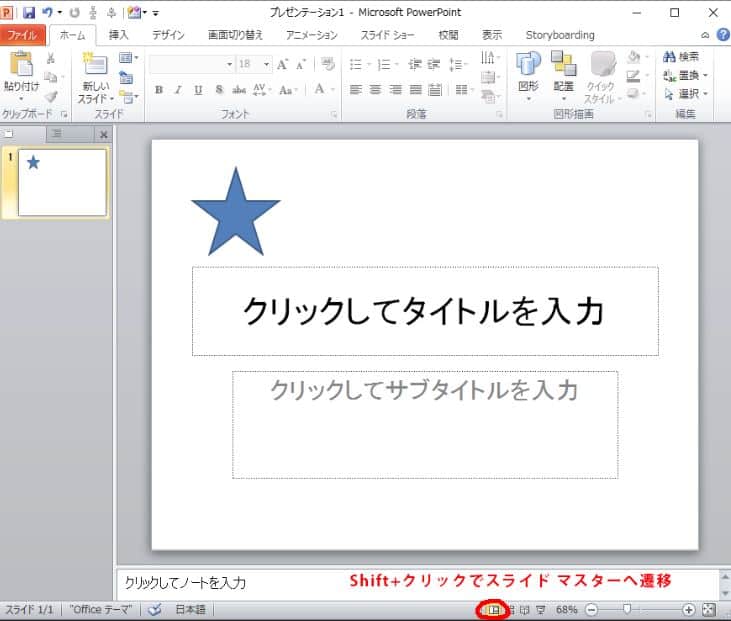Select slide 1 thumbnail with star

click(x=62, y=183)
